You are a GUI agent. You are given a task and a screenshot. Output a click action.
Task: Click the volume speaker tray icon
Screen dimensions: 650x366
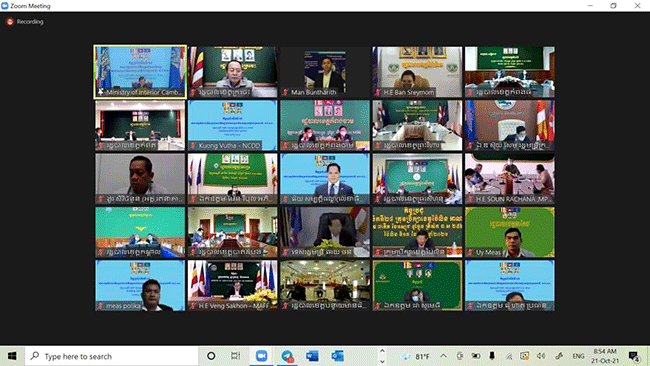click(x=541, y=356)
